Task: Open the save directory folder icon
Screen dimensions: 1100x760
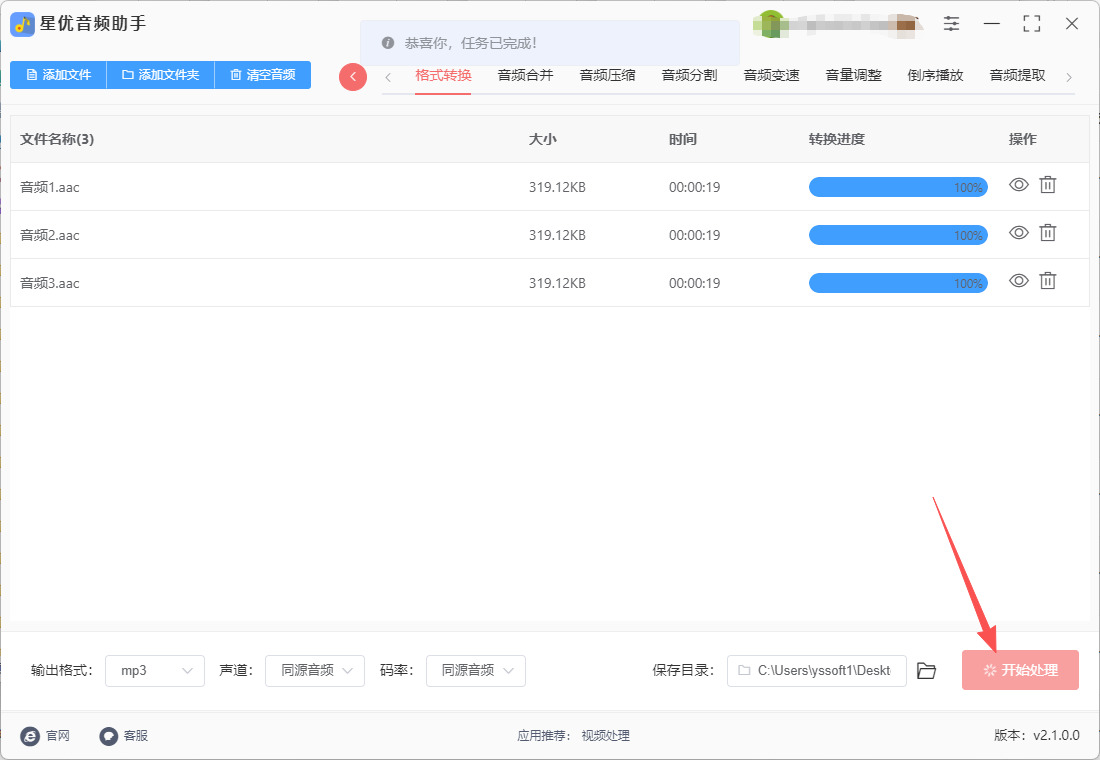Action: tap(927, 671)
